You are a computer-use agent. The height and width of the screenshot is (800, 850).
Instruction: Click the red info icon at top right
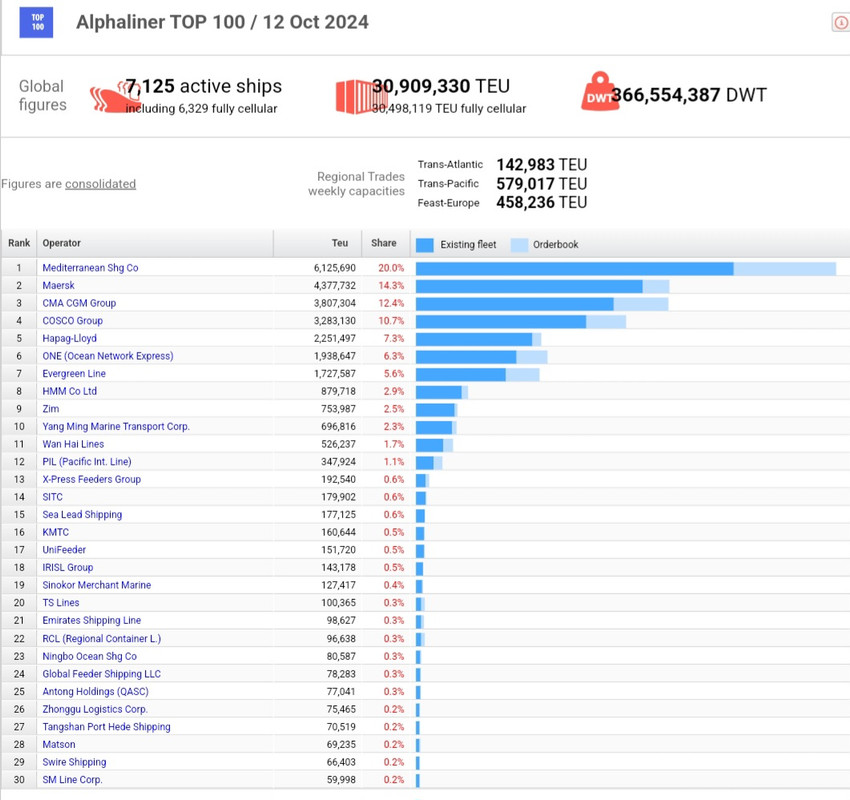[x=841, y=23]
